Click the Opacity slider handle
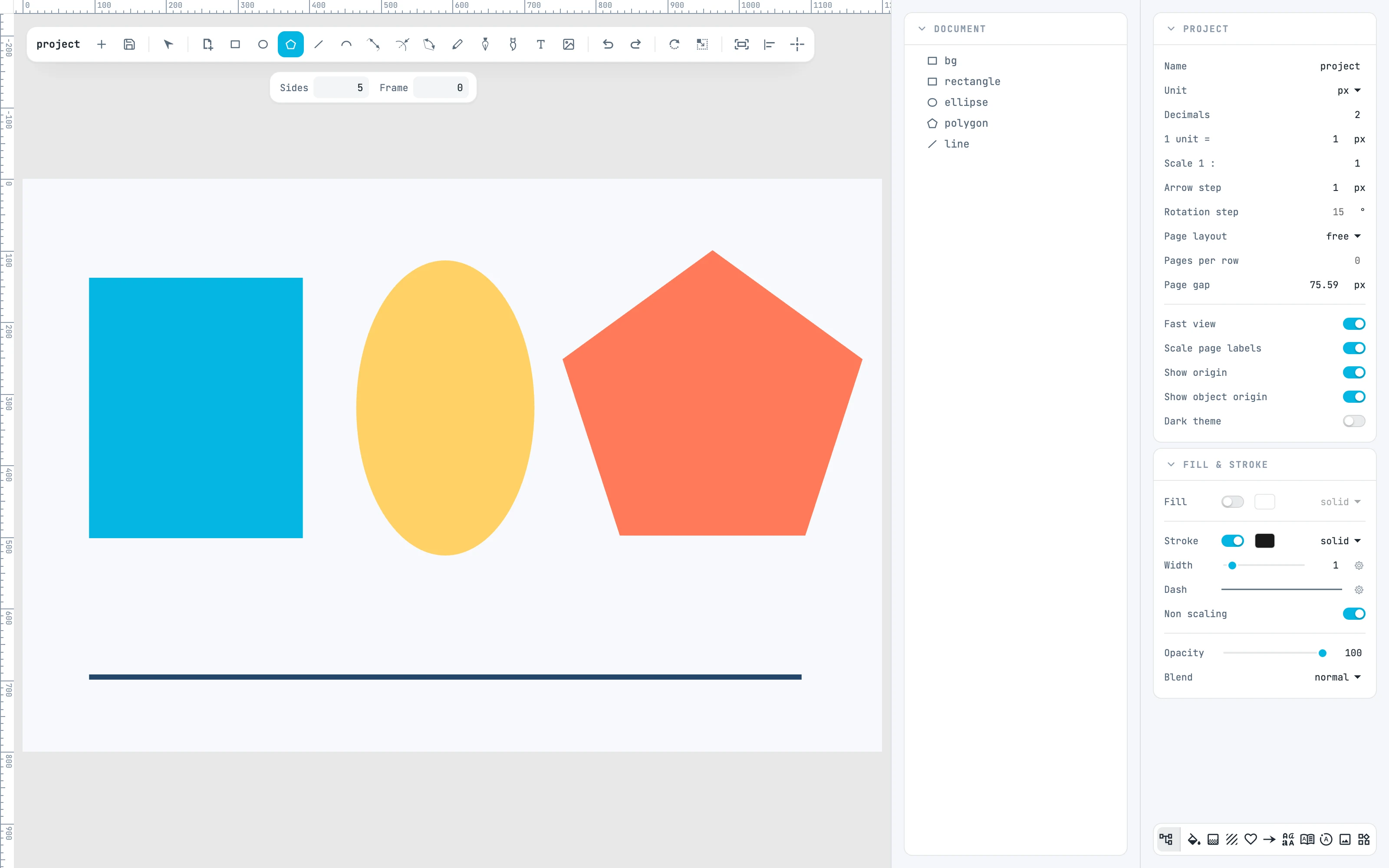Image resolution: width=1389 pixels, height=868 pixels. tap(1323, 653)
